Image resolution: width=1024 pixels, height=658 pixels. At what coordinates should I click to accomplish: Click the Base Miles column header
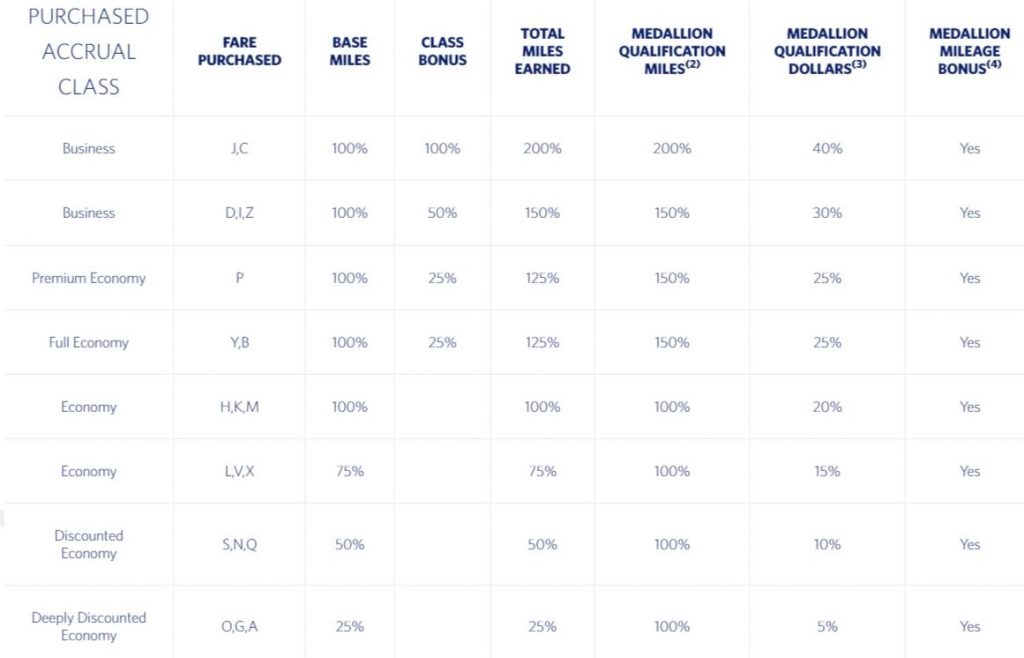point(351,51)
